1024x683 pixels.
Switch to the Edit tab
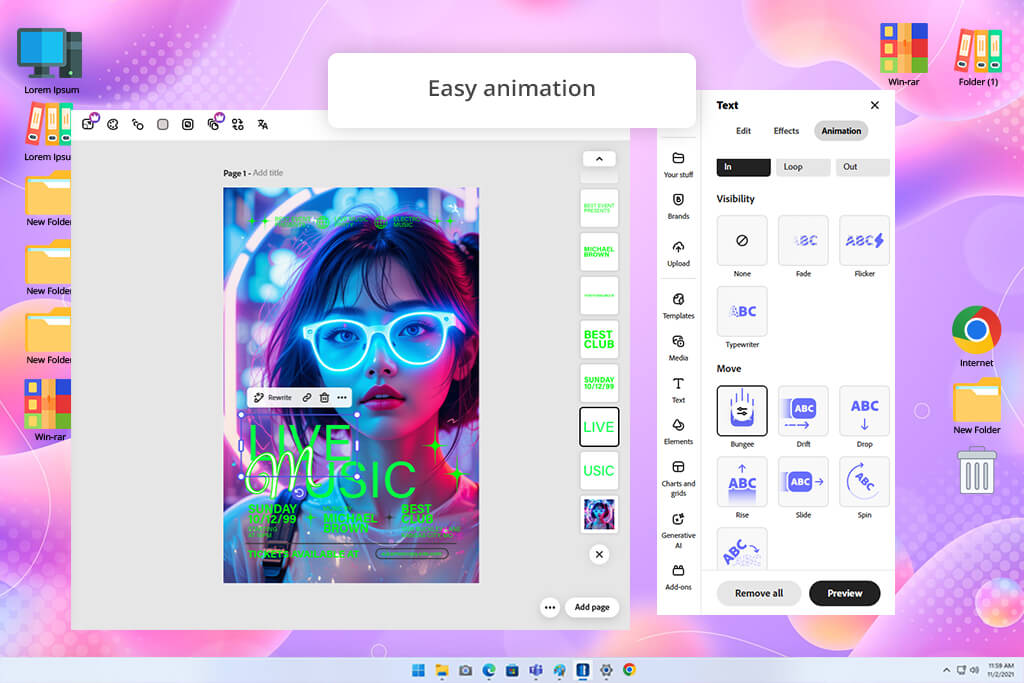point(743,131)
